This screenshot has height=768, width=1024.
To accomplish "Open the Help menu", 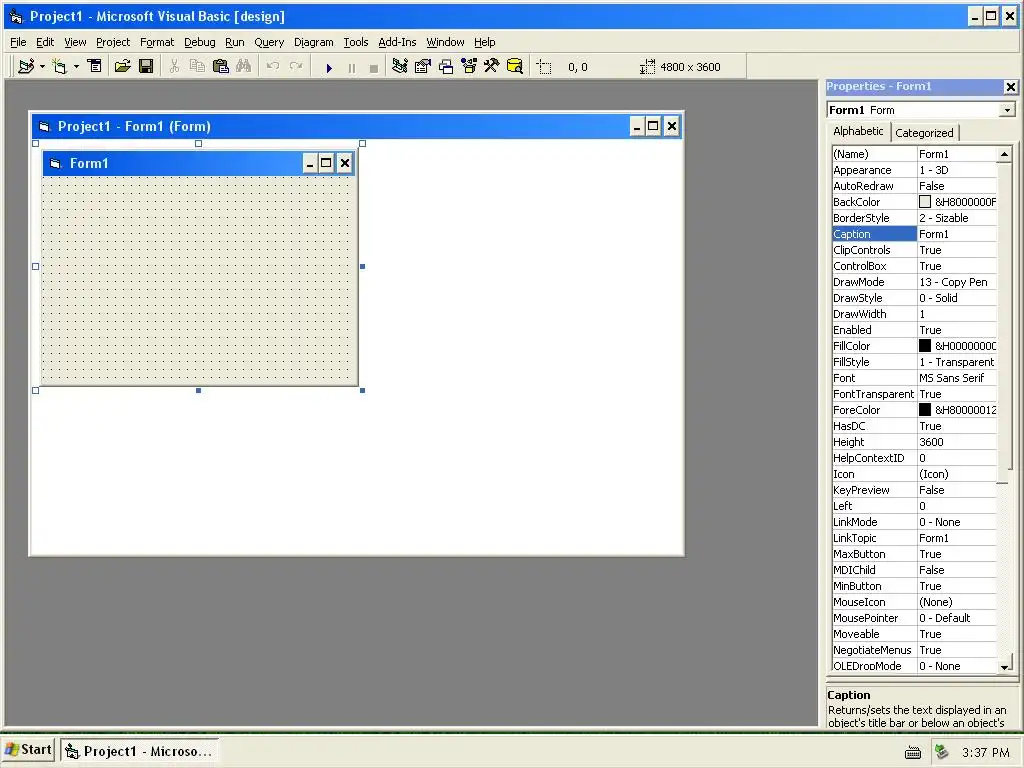I will (485, 42).
